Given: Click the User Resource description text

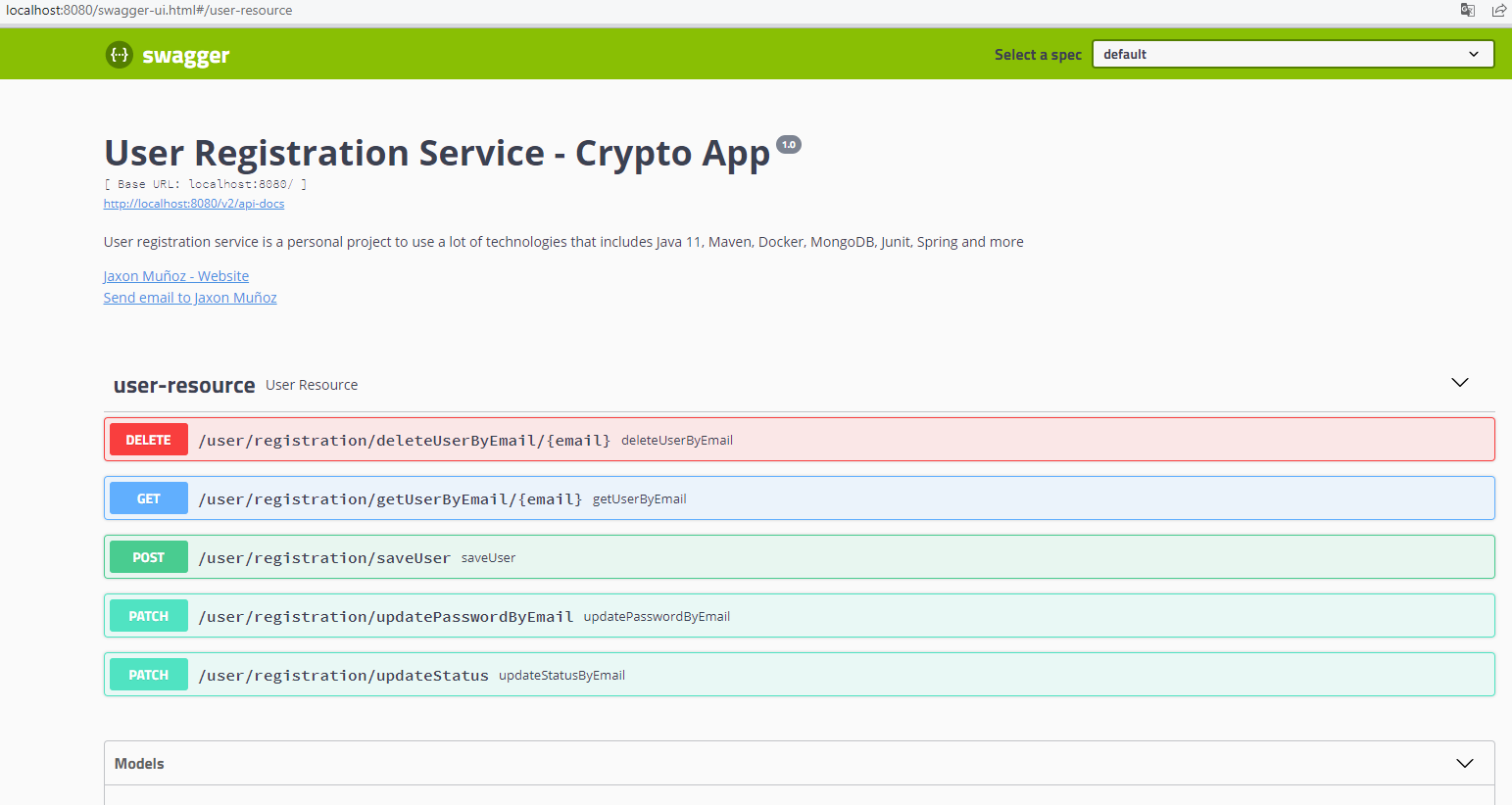Looking at the screenshot, I should coord(312,385).
